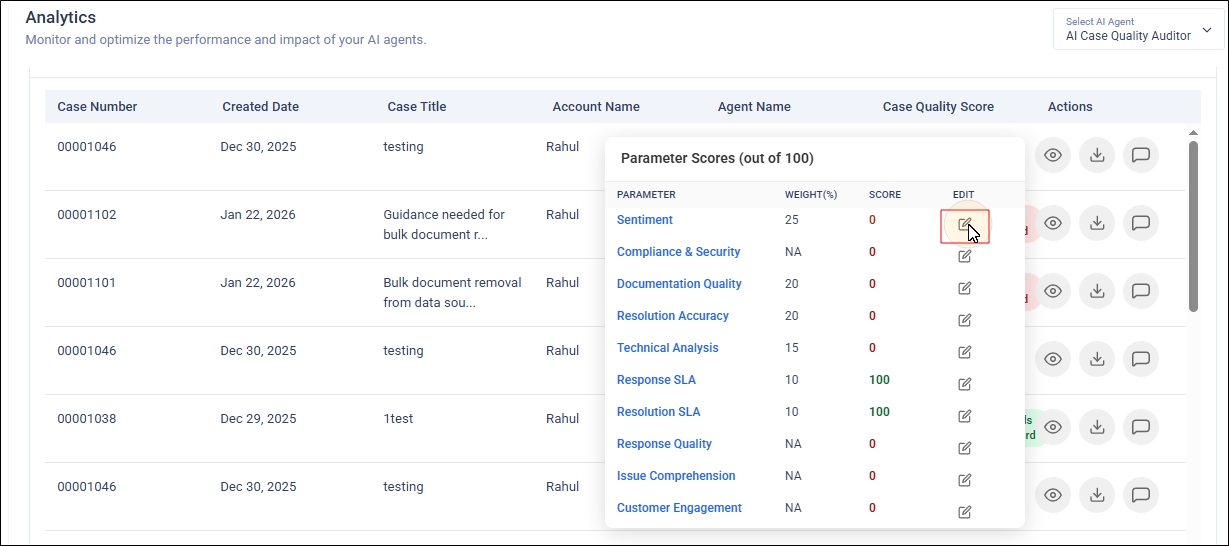The height and width of the screenshot is (546, 1229).
Task: Click the Case Quality Score column header
Action: (x=937, y=107)
